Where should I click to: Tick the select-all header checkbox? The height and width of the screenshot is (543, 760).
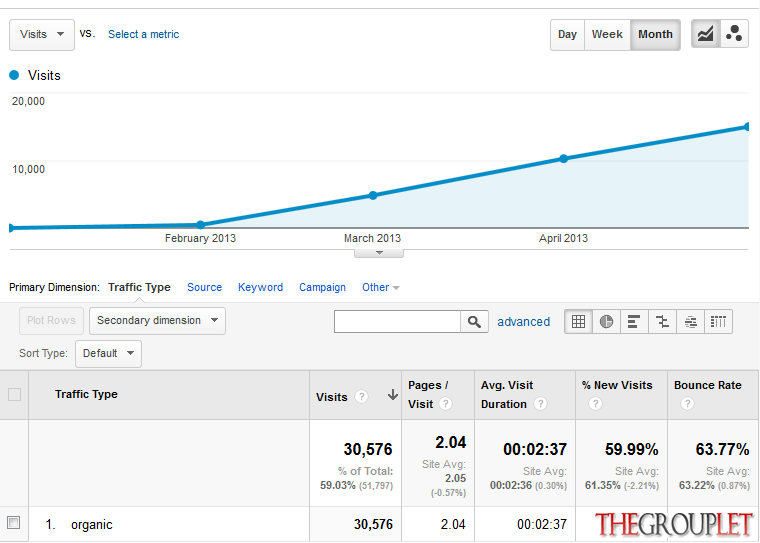click(x=15, y=395)
